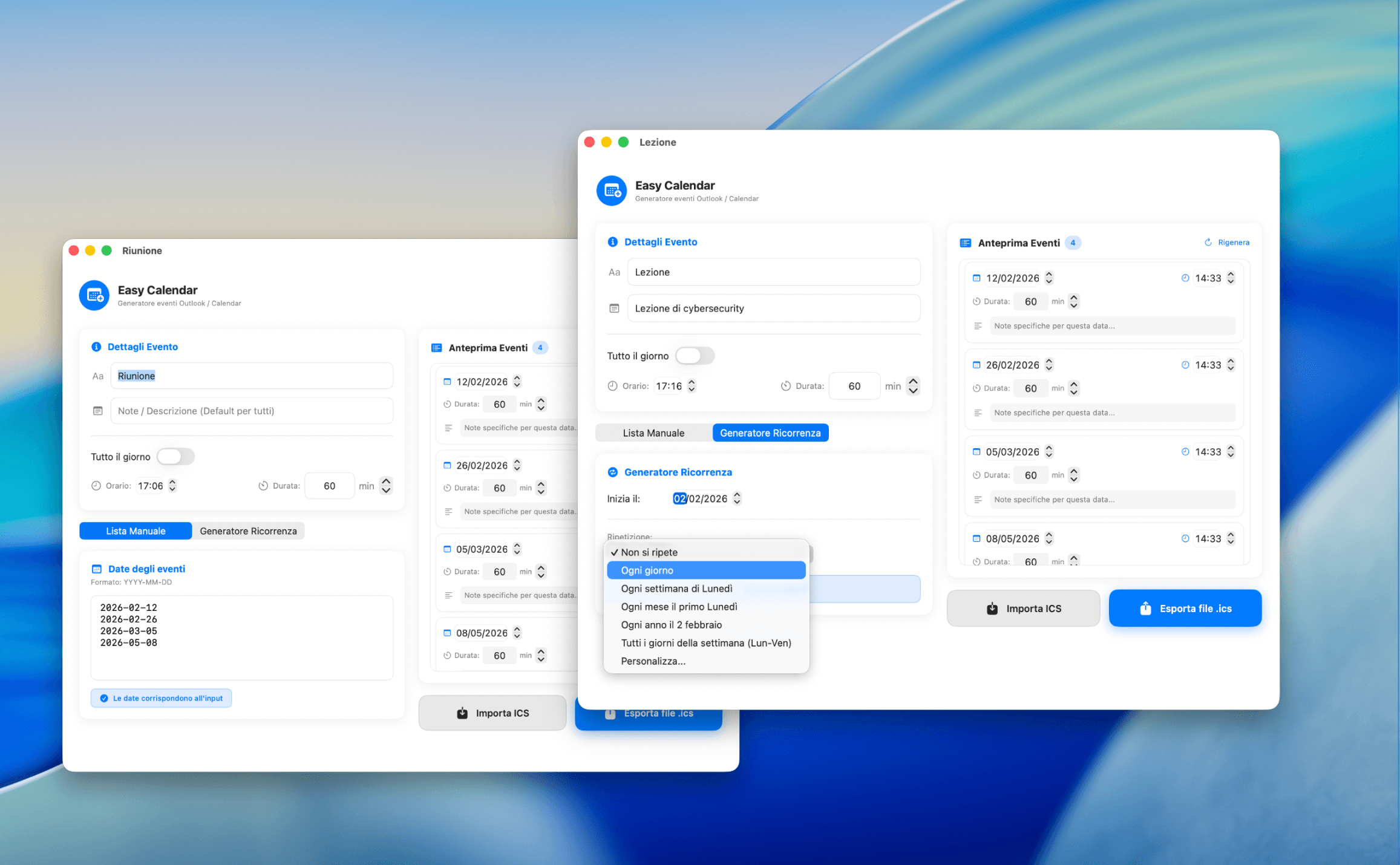The height and width of the screenshot is (865, 1400).
Task: Switch to Lista Manuale tab in Lezione window
Action: [x=653, y=433]
